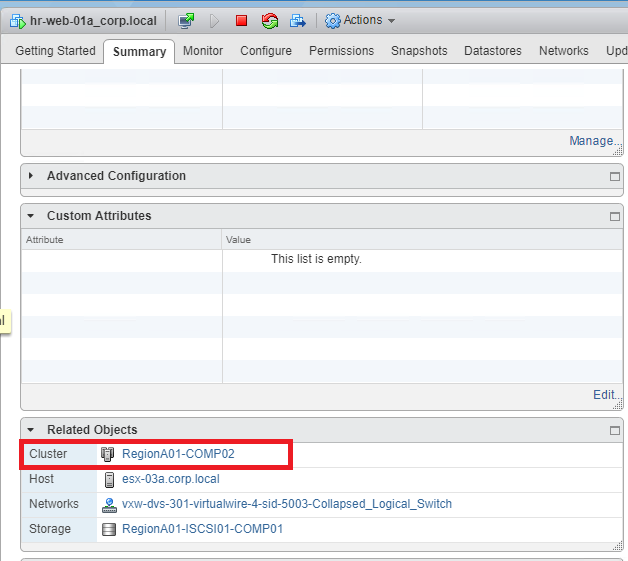The width and height of the screenshot is (628, 561).
Task: Open the RegionA01-COMP02 cluster link
Action: tap(178, 454)
